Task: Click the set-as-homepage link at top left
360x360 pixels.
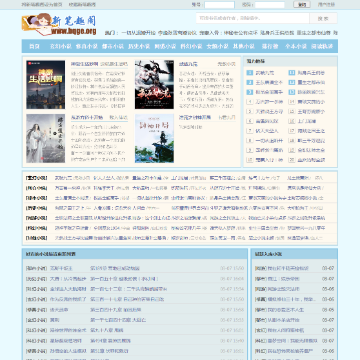Action: (41, 5)
